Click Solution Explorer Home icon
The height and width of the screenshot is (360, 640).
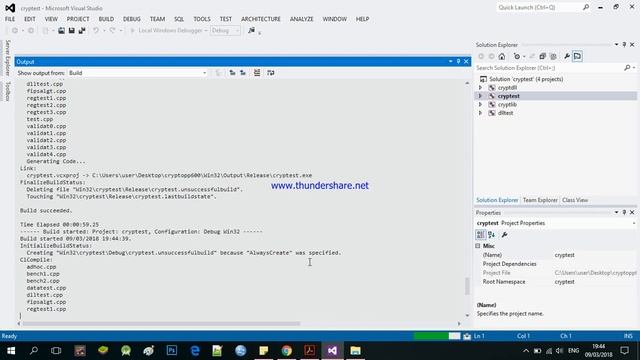pos(502,56)
